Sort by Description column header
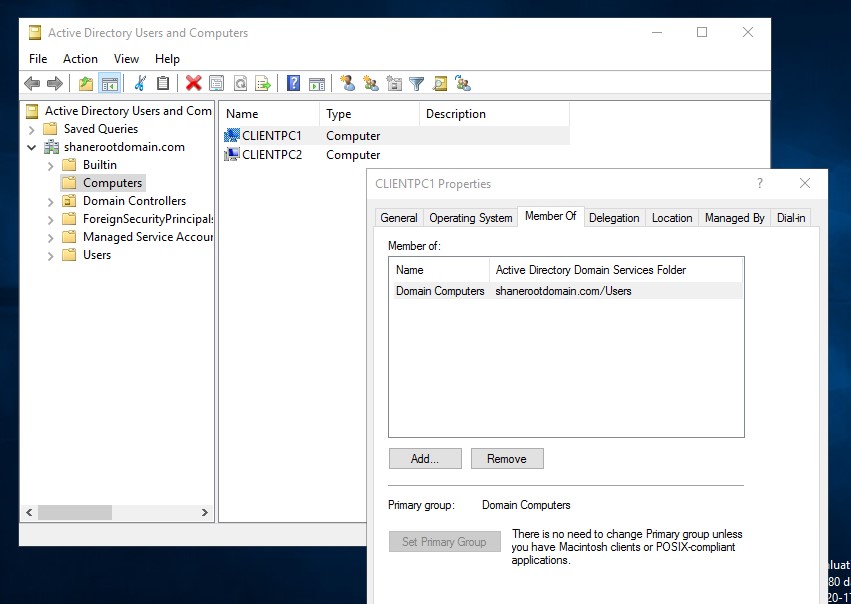This screenshot has height=604, width=851. pyautogui.click(x=494, y=114)
